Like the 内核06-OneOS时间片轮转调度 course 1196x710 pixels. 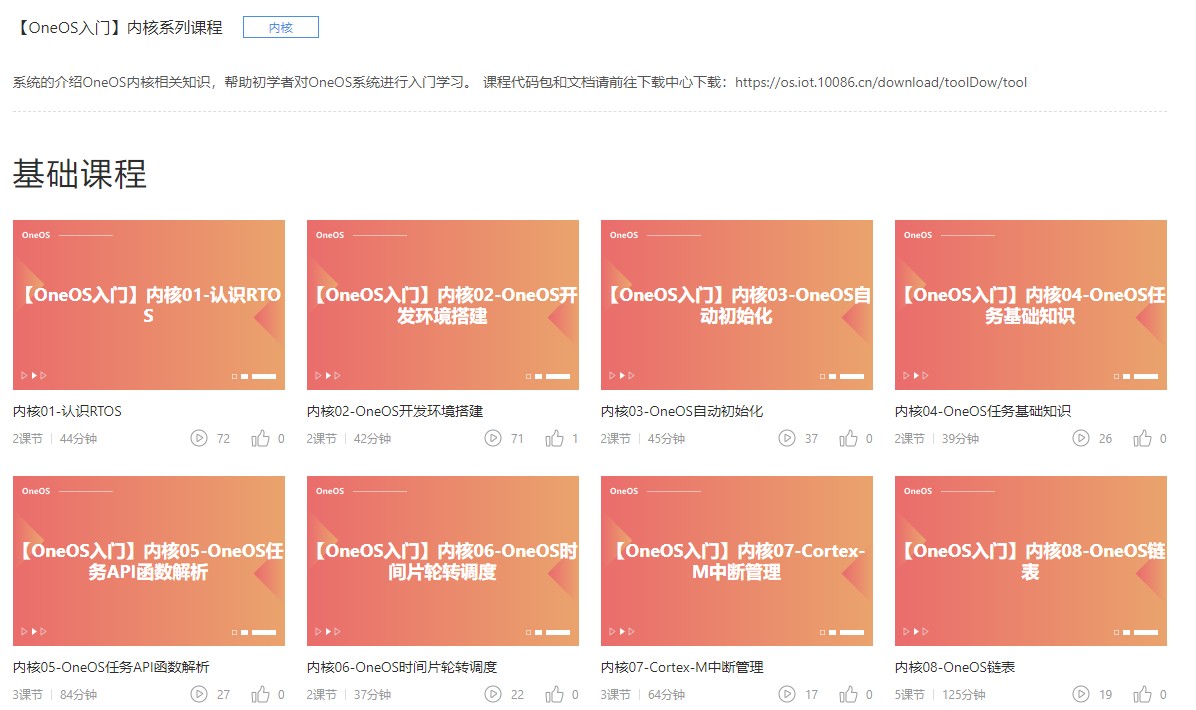tap(555, 694)
